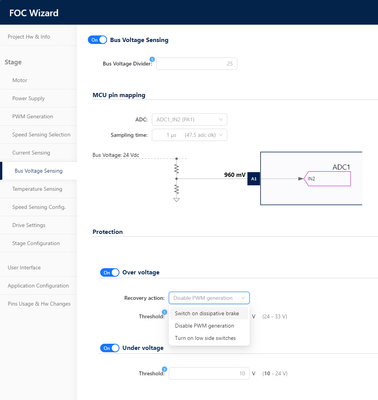Click the Under voltage Threshold field
The height and width of the screenshot is (400, 378).
click(x=209, y=373)
